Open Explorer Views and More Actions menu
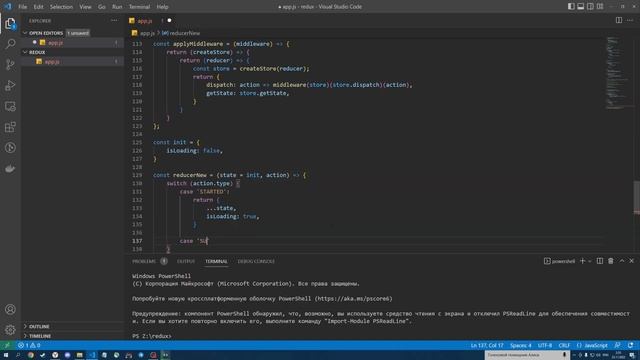 [114, 20]
